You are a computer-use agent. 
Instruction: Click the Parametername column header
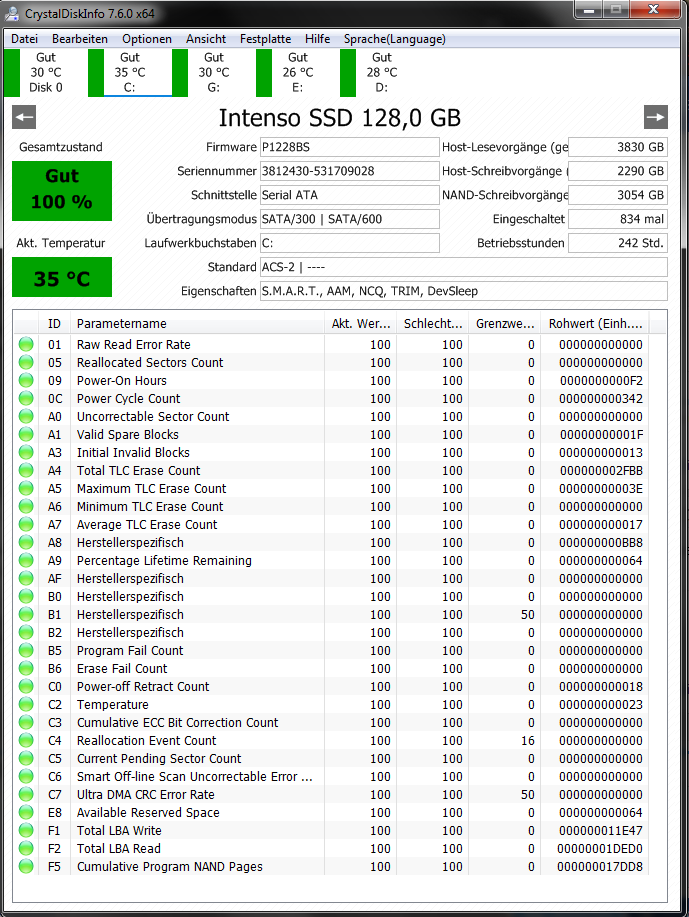point(197,323)
